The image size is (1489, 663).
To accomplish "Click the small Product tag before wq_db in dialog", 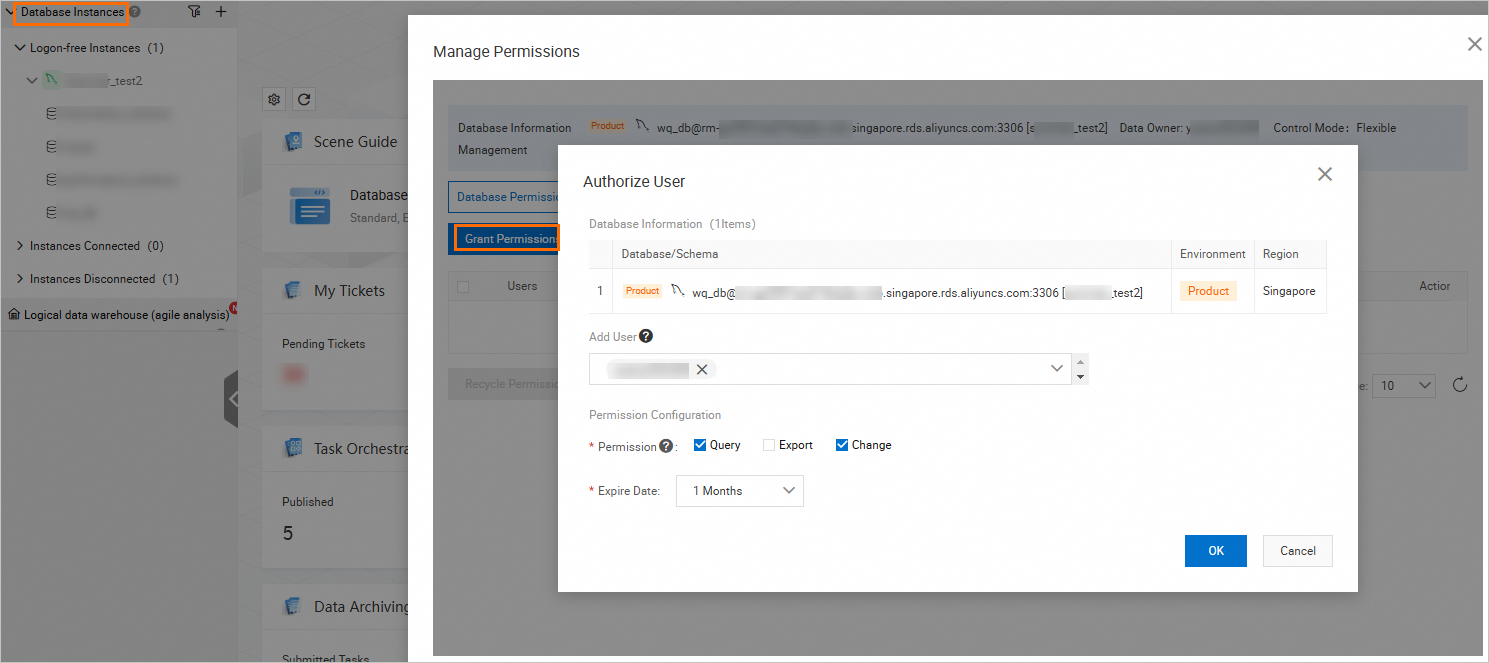I will tap(642, 291).
